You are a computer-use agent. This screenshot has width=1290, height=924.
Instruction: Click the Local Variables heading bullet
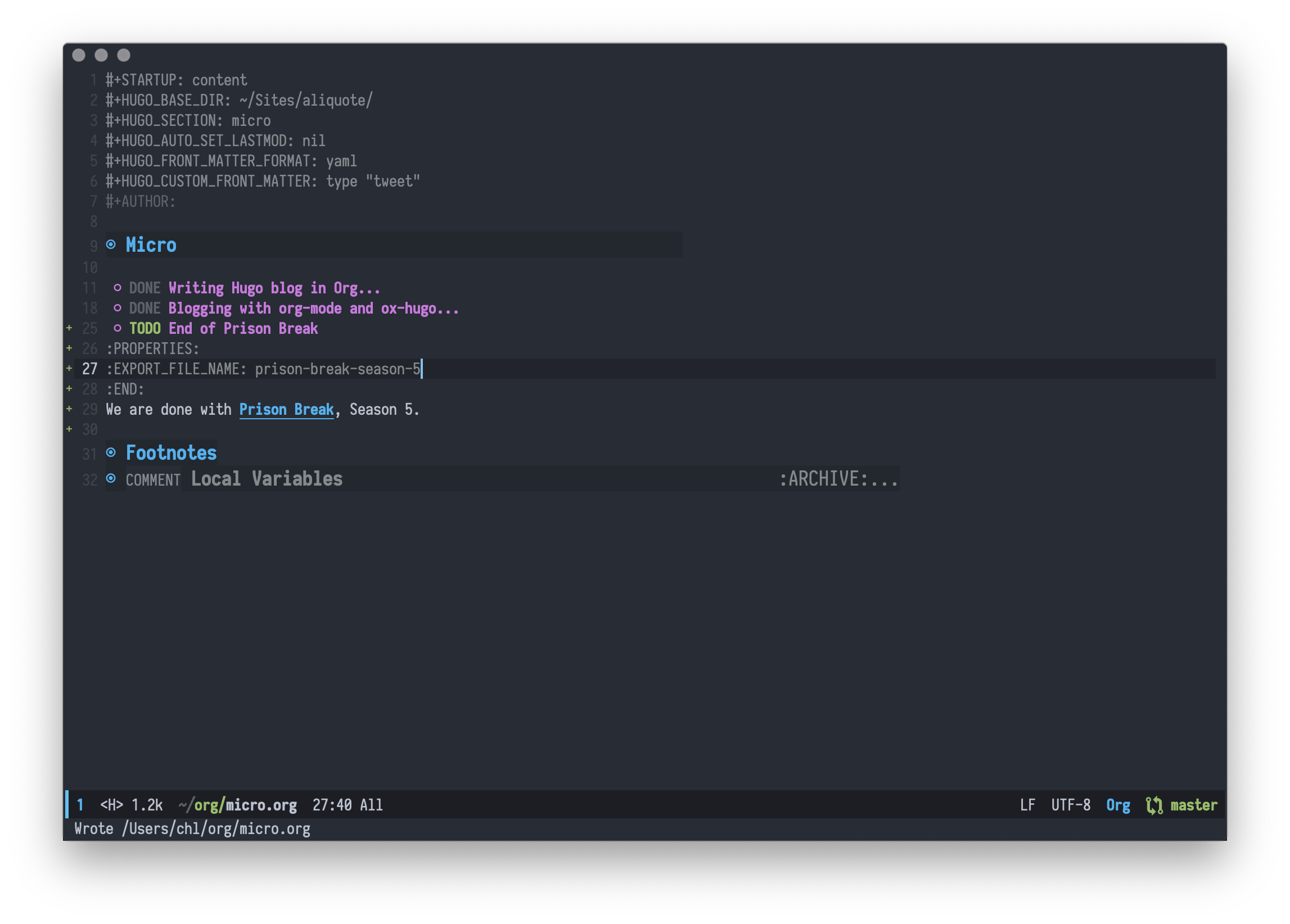111,479
